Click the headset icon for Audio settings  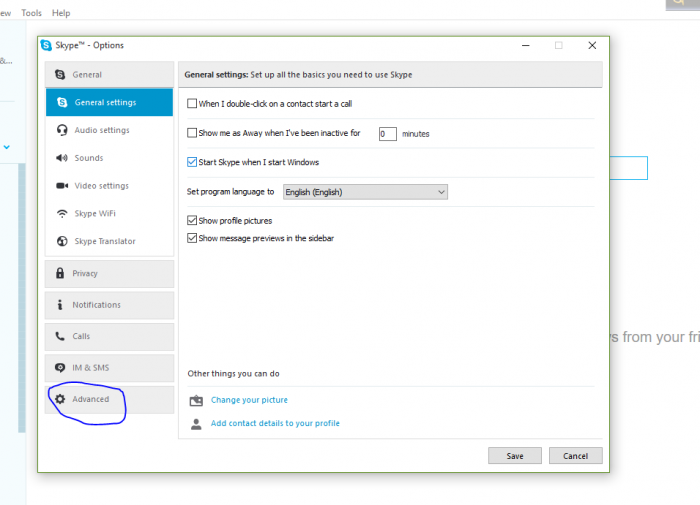click(62, 130)
